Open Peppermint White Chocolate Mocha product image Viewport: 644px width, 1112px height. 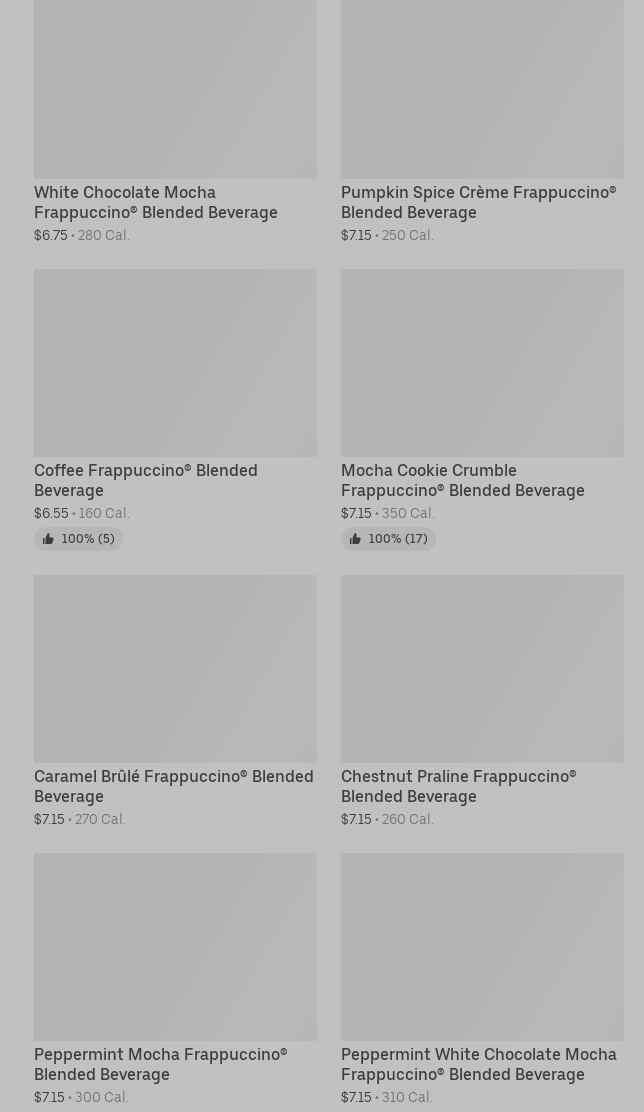(x=482, y=946)
